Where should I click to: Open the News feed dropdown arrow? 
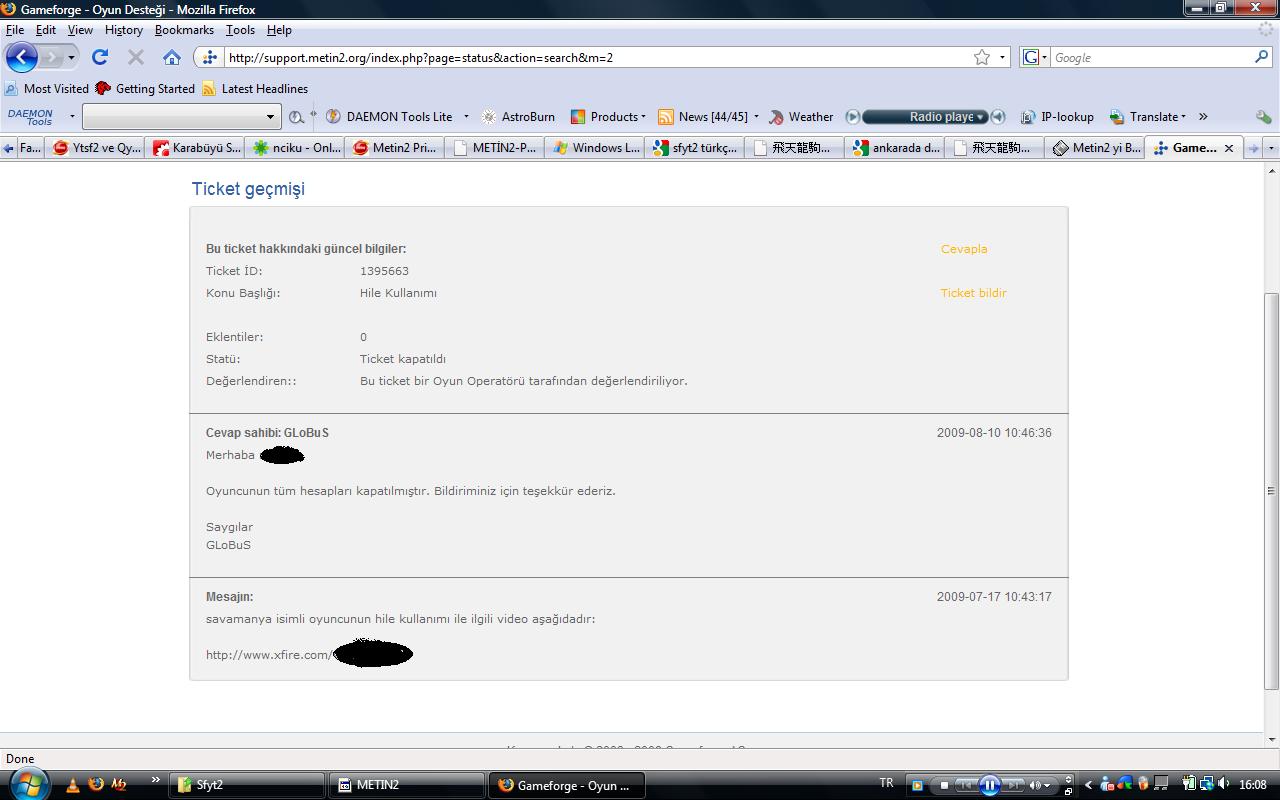coord(756,117)
